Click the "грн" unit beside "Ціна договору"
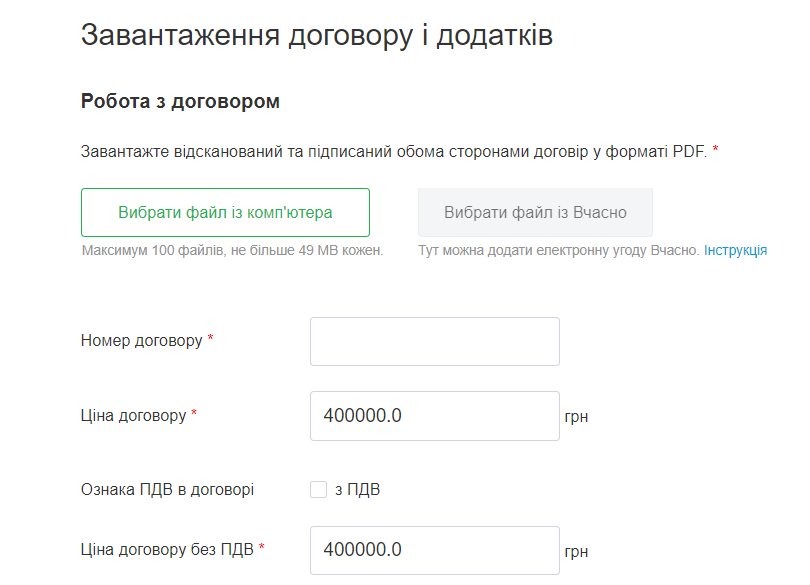 tap(576, 417)
